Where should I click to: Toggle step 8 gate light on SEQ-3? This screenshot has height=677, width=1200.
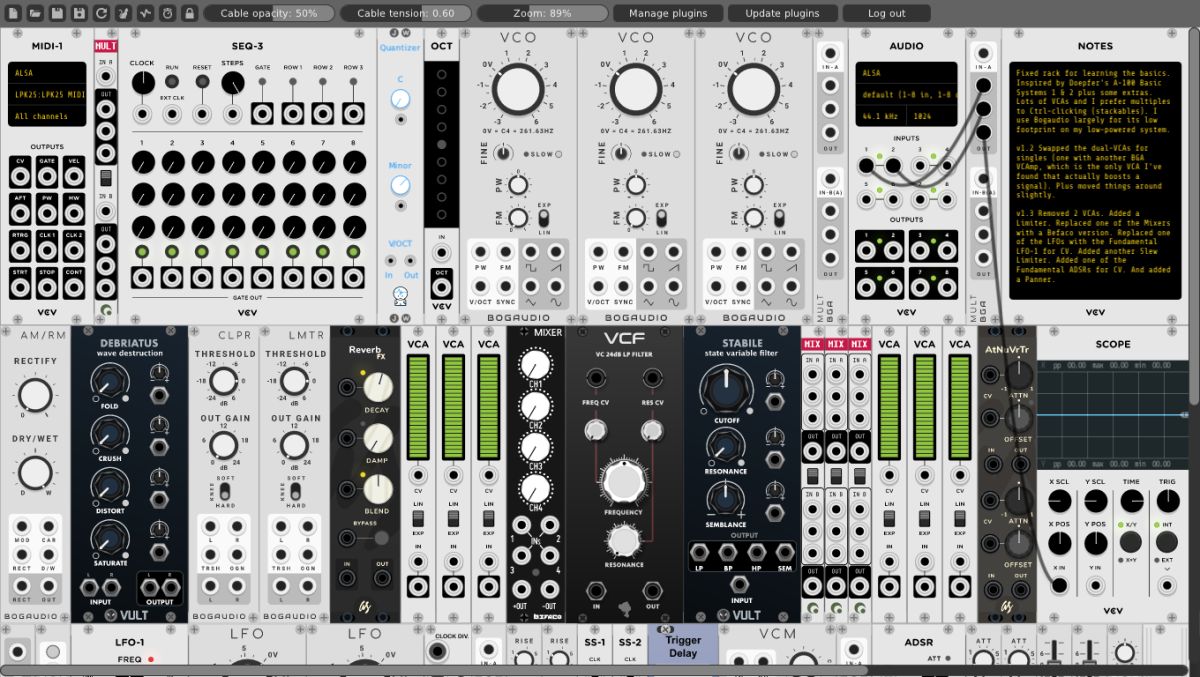[x=352, y=251]
